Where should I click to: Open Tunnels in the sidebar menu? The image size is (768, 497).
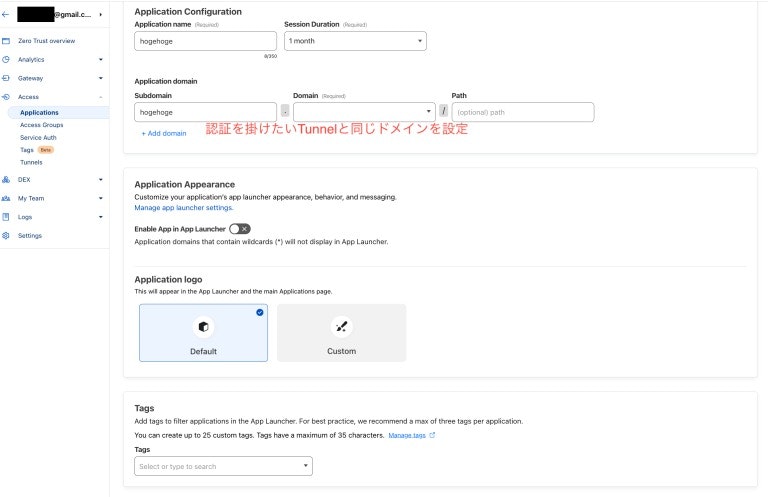point(31,162)
